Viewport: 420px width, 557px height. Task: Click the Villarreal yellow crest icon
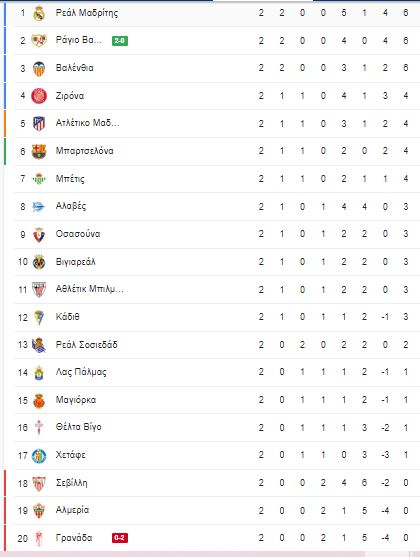click(x=39, y=262)
